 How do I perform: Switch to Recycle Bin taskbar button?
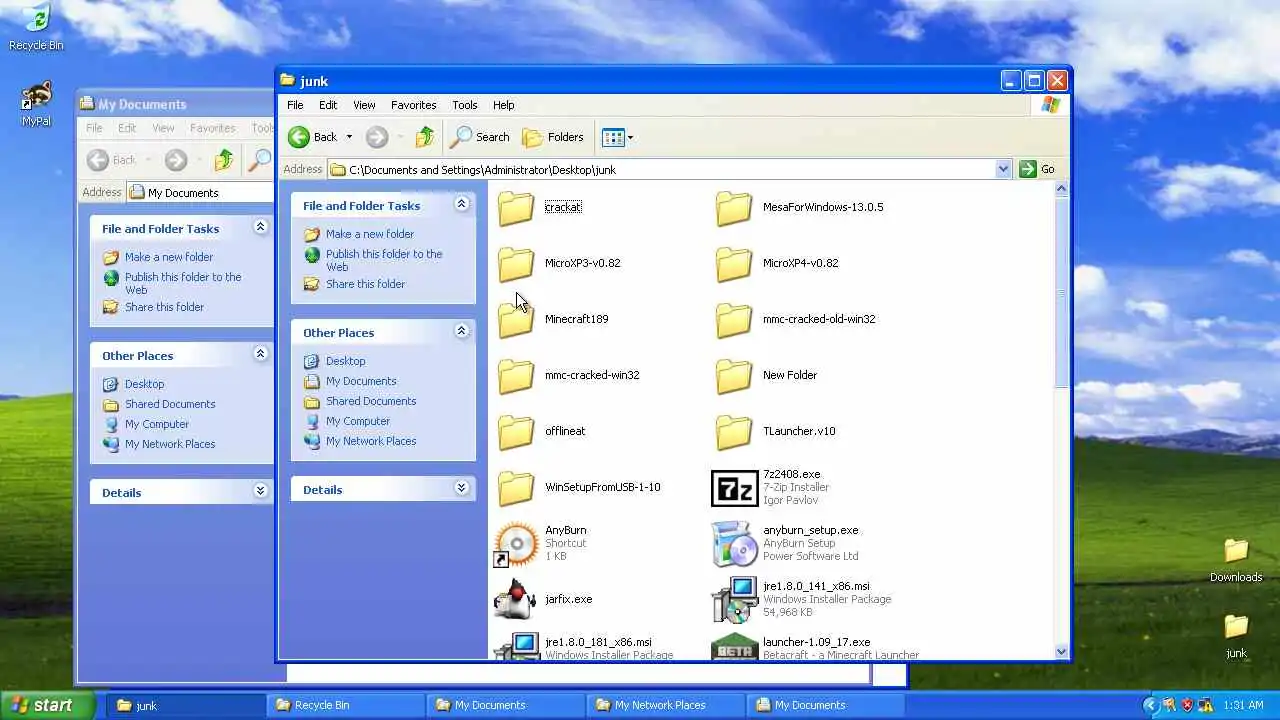click(x=345, y=705)
